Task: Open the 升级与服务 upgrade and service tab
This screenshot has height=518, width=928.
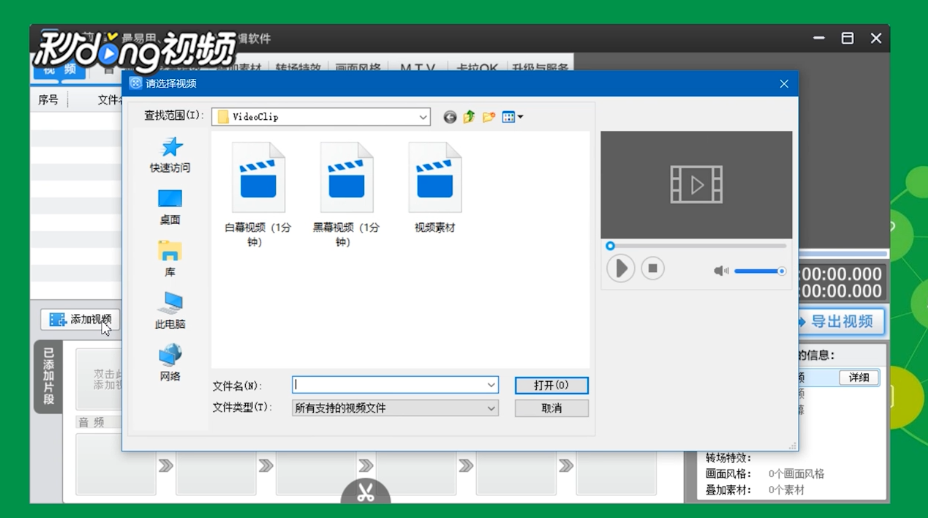Action: click(540, 67)
